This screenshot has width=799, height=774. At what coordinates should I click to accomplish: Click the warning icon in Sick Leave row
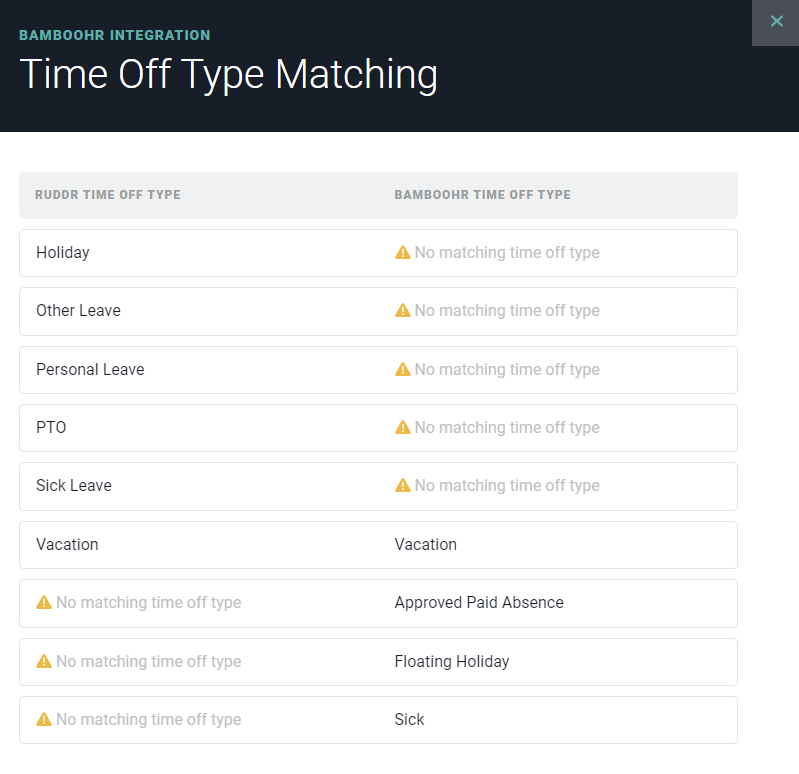[x=403, y=486]
